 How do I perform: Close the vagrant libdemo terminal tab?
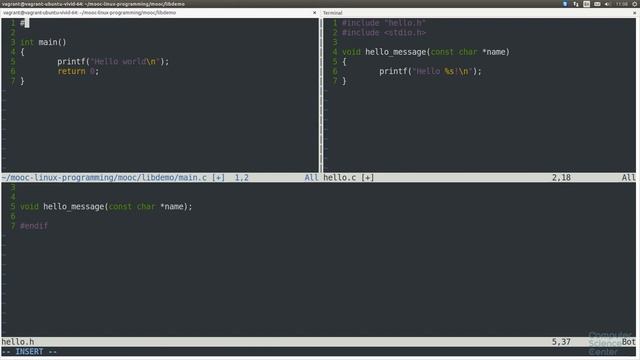(314, 13)
